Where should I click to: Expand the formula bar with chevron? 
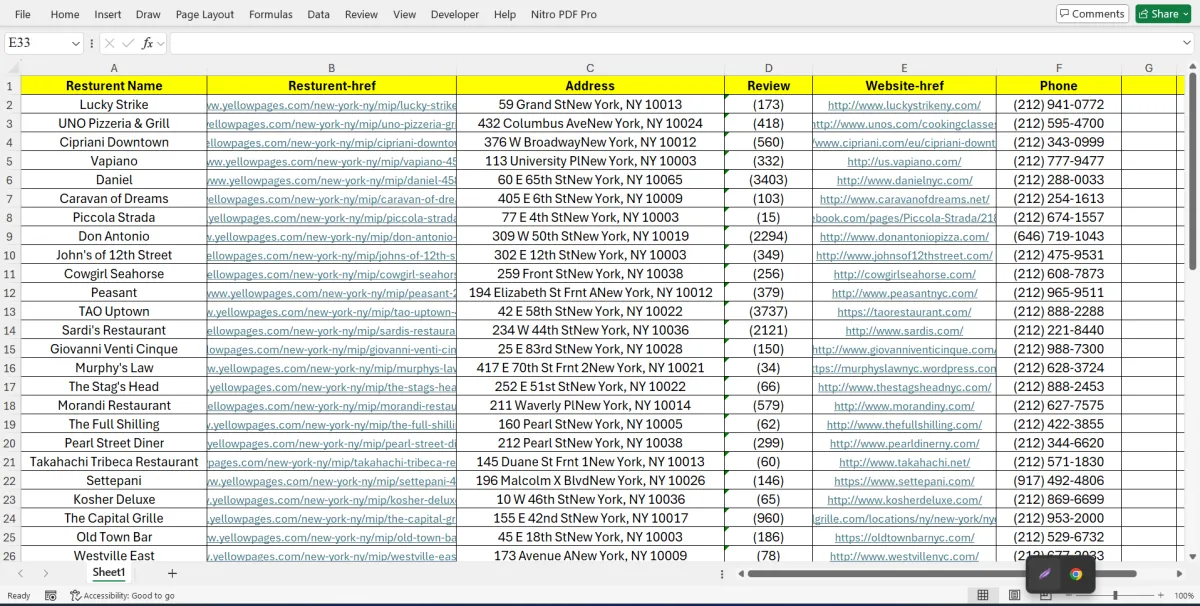pyautogui.click(x=1186, y=43)
